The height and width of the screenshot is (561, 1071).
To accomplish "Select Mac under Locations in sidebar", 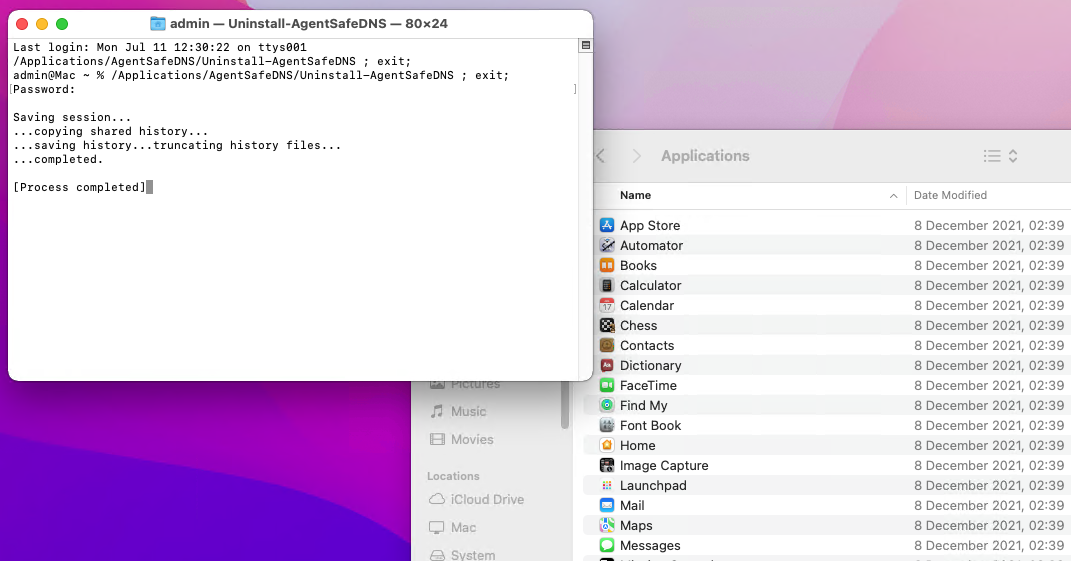I will (x=452, y=528).
